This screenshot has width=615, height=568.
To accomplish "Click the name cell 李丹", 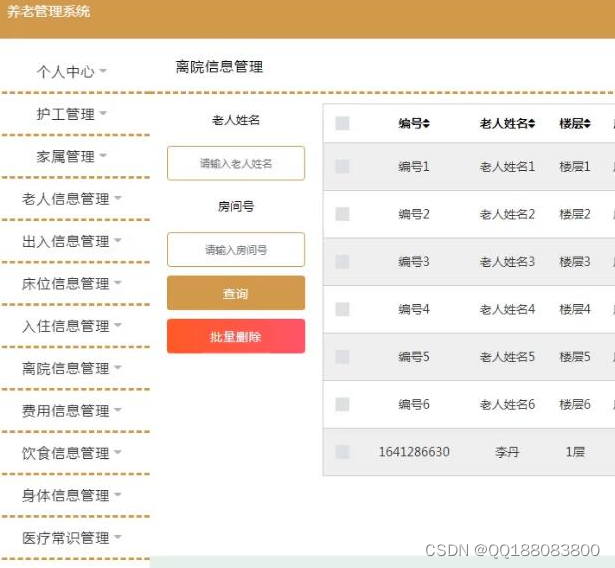I will click(507, 452).
